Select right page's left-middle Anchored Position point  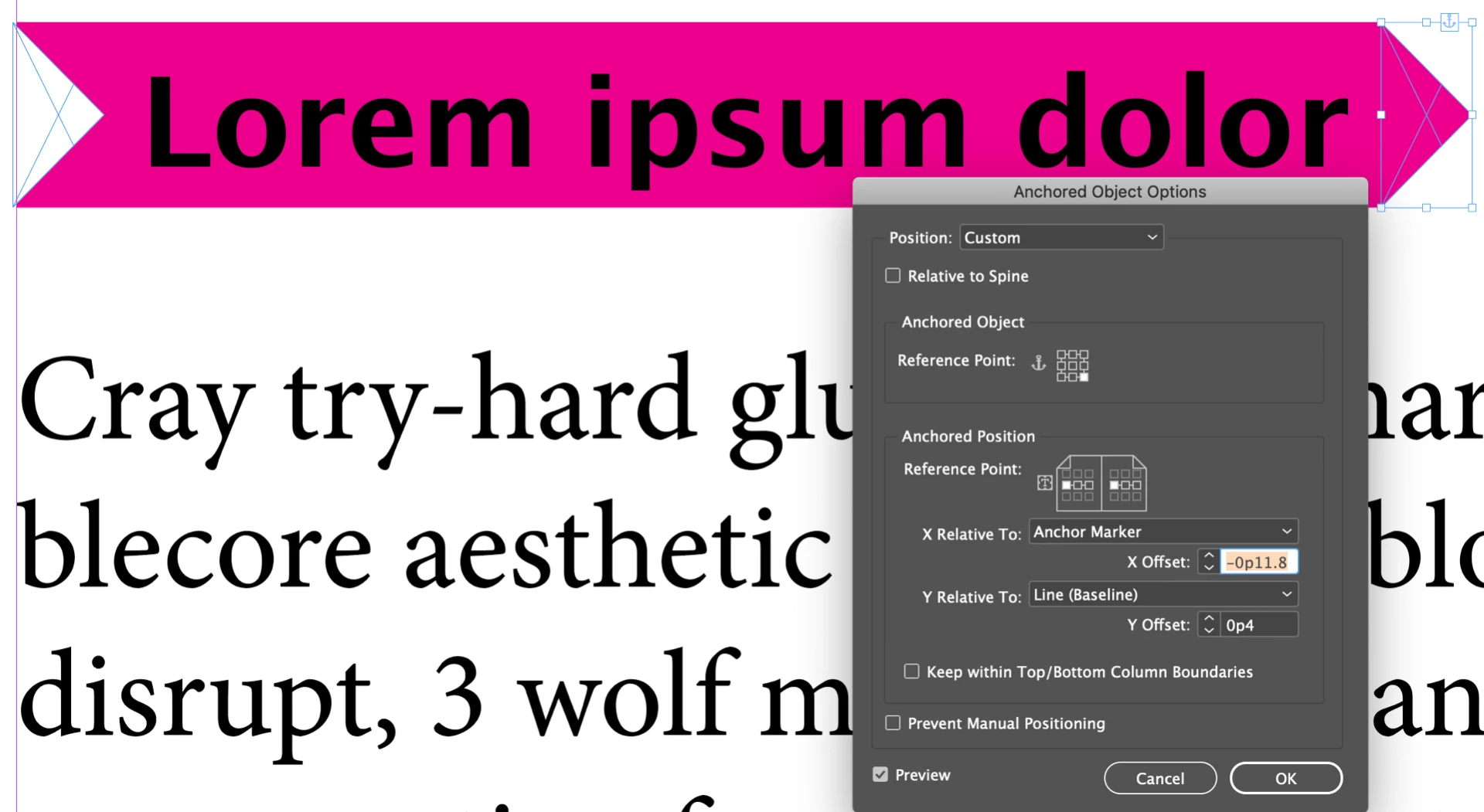(1114, 485)
